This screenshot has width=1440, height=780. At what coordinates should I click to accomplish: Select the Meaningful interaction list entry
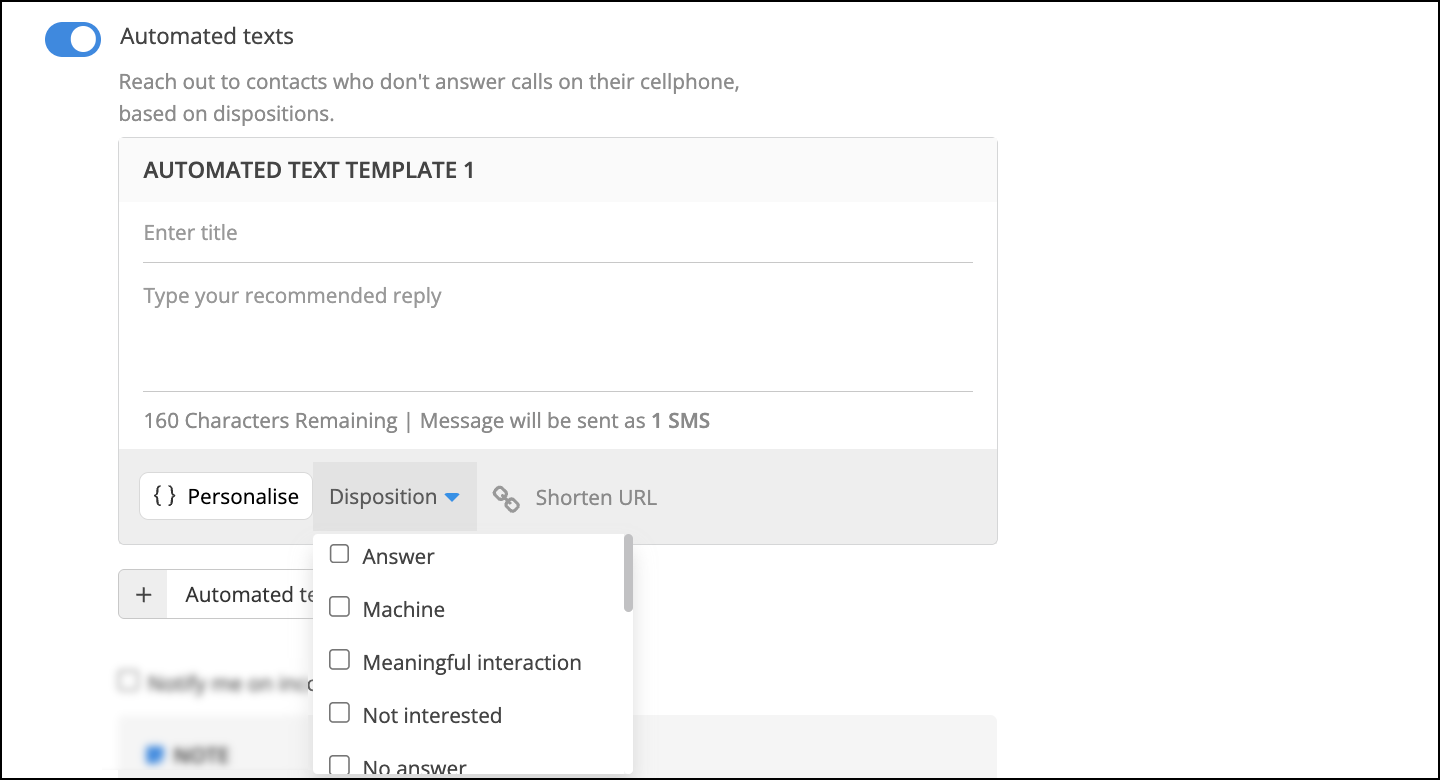(x=472, y=662)
